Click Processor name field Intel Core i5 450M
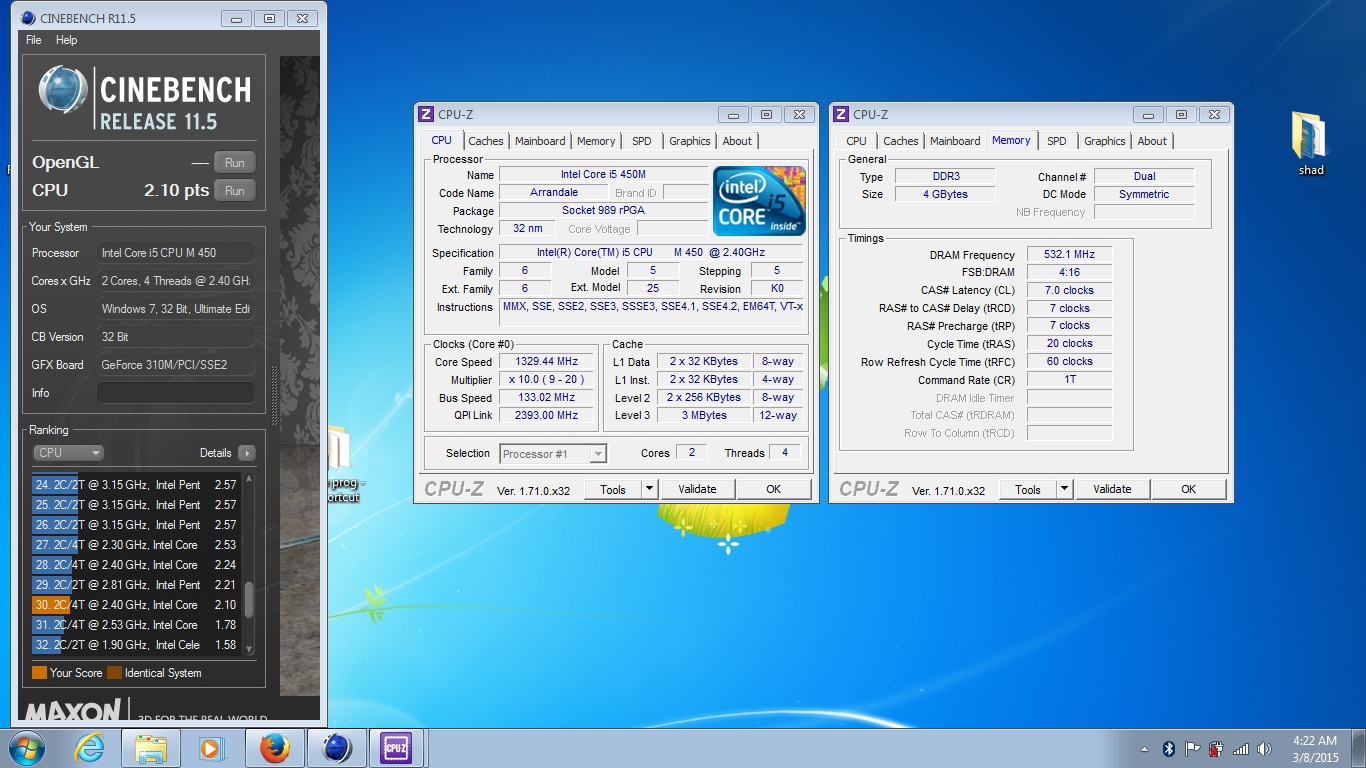The height and width of the screenshot is (768, 1366). pos(603,174)
